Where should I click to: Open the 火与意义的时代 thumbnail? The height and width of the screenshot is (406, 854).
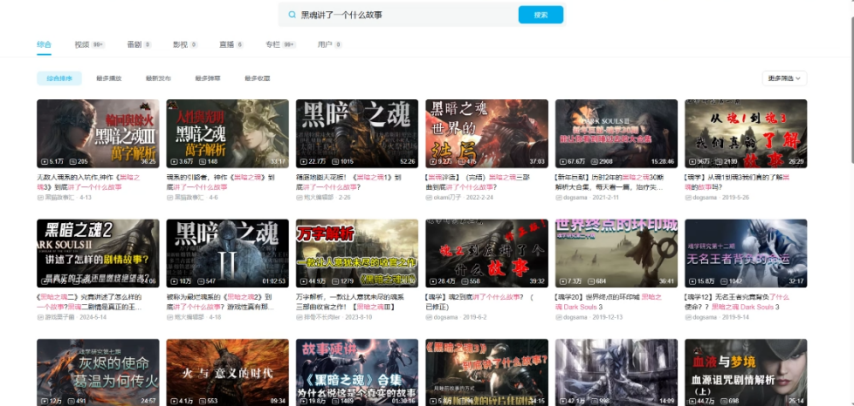coord(228,373)
